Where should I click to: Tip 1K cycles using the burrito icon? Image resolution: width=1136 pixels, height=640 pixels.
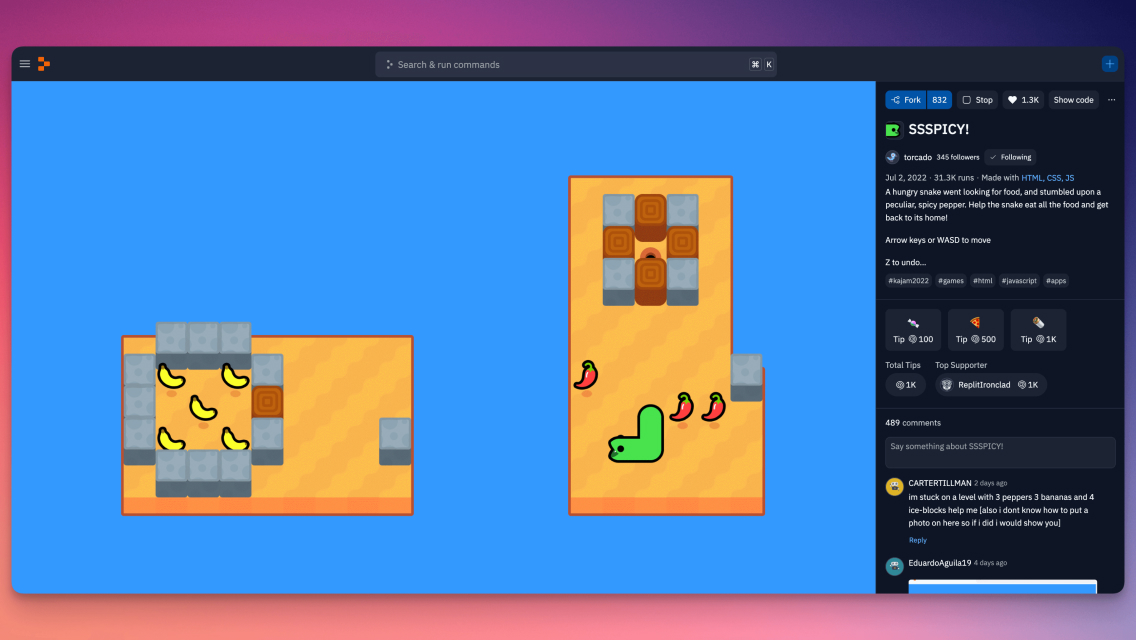point(1037,330)
